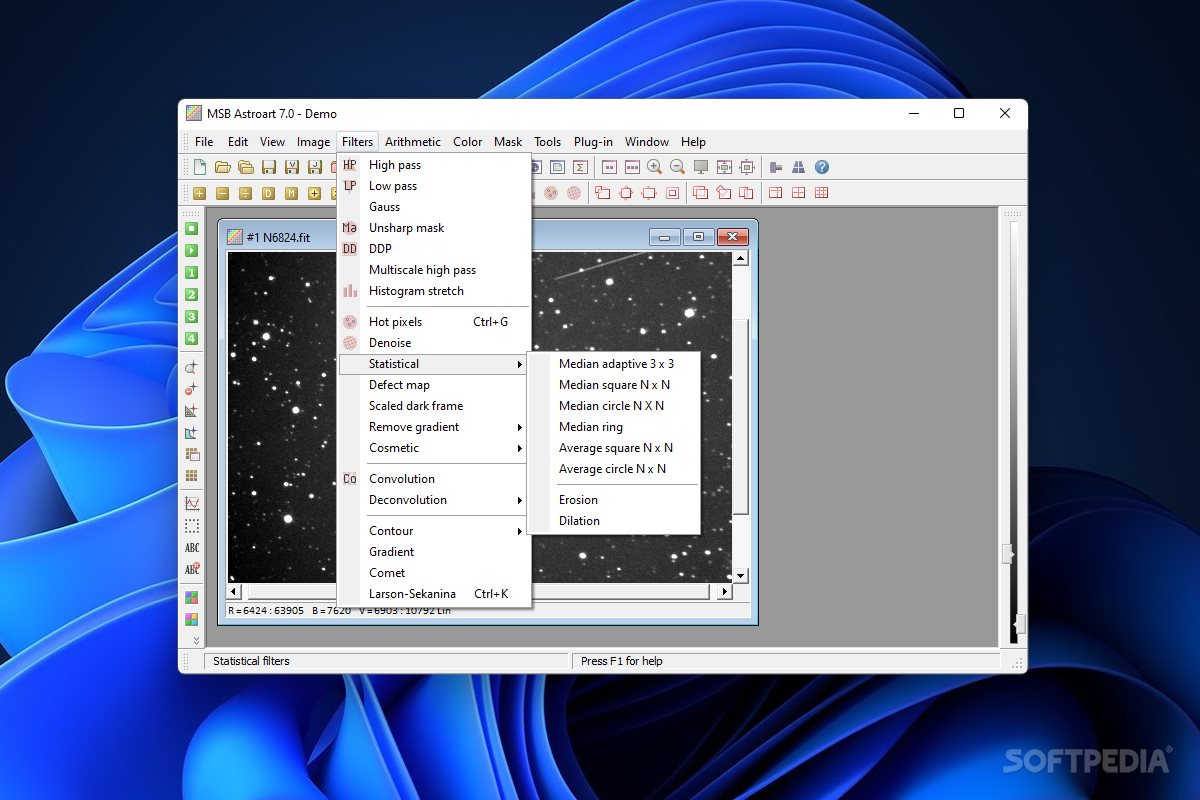Viewport: 1200px width, 800px height.
Task: Click the image window scroll down arrow
Action: pos(740,576)
